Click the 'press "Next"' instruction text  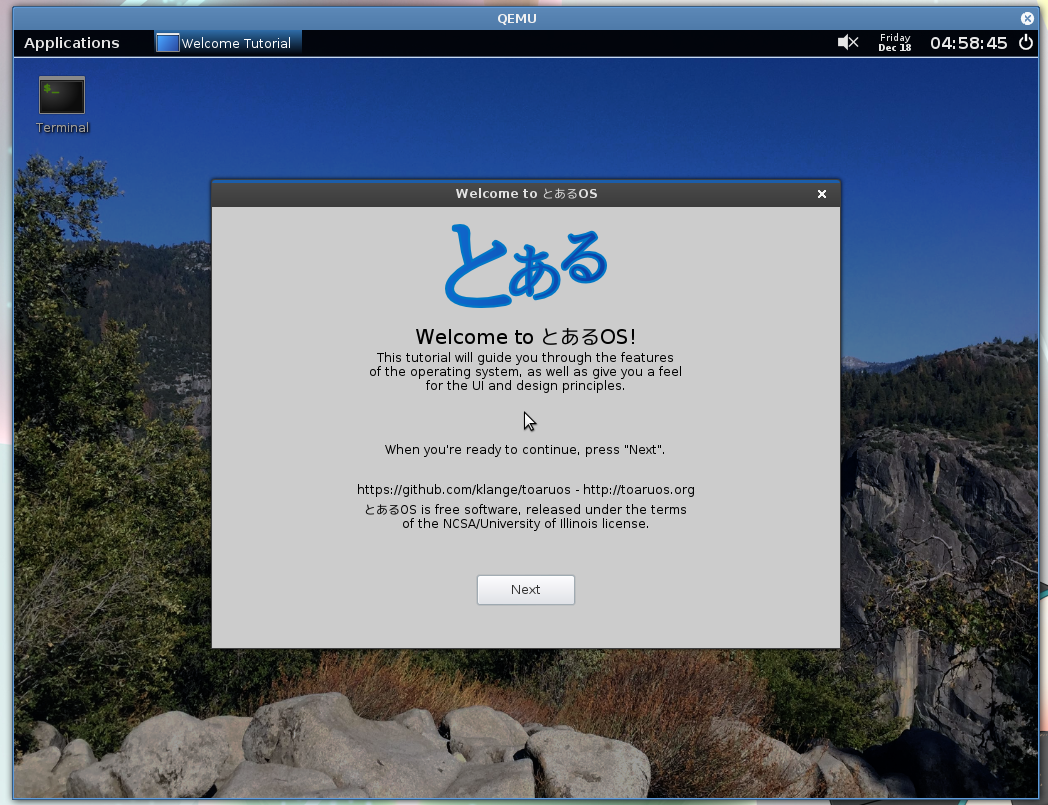525,449
